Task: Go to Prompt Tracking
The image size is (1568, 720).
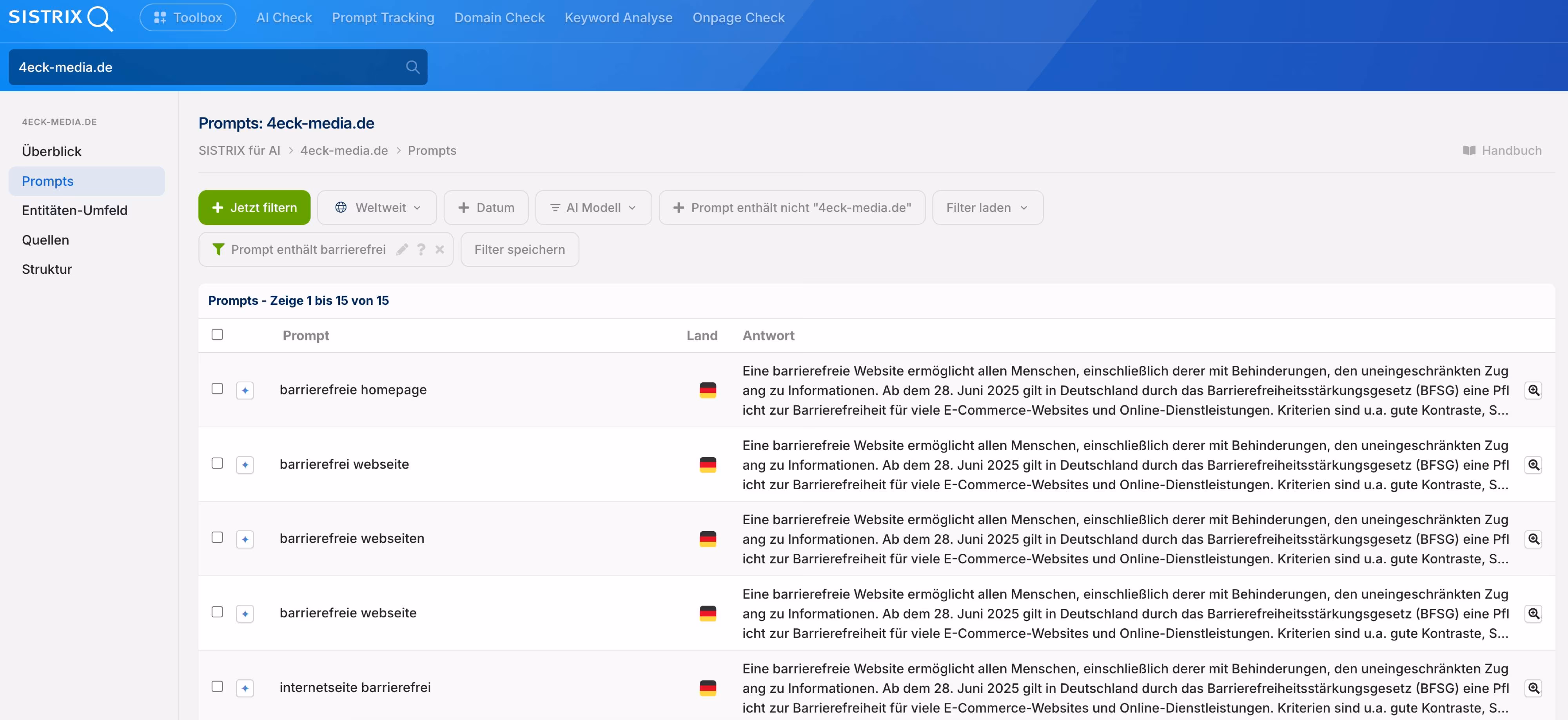Action: click(383, 18)
